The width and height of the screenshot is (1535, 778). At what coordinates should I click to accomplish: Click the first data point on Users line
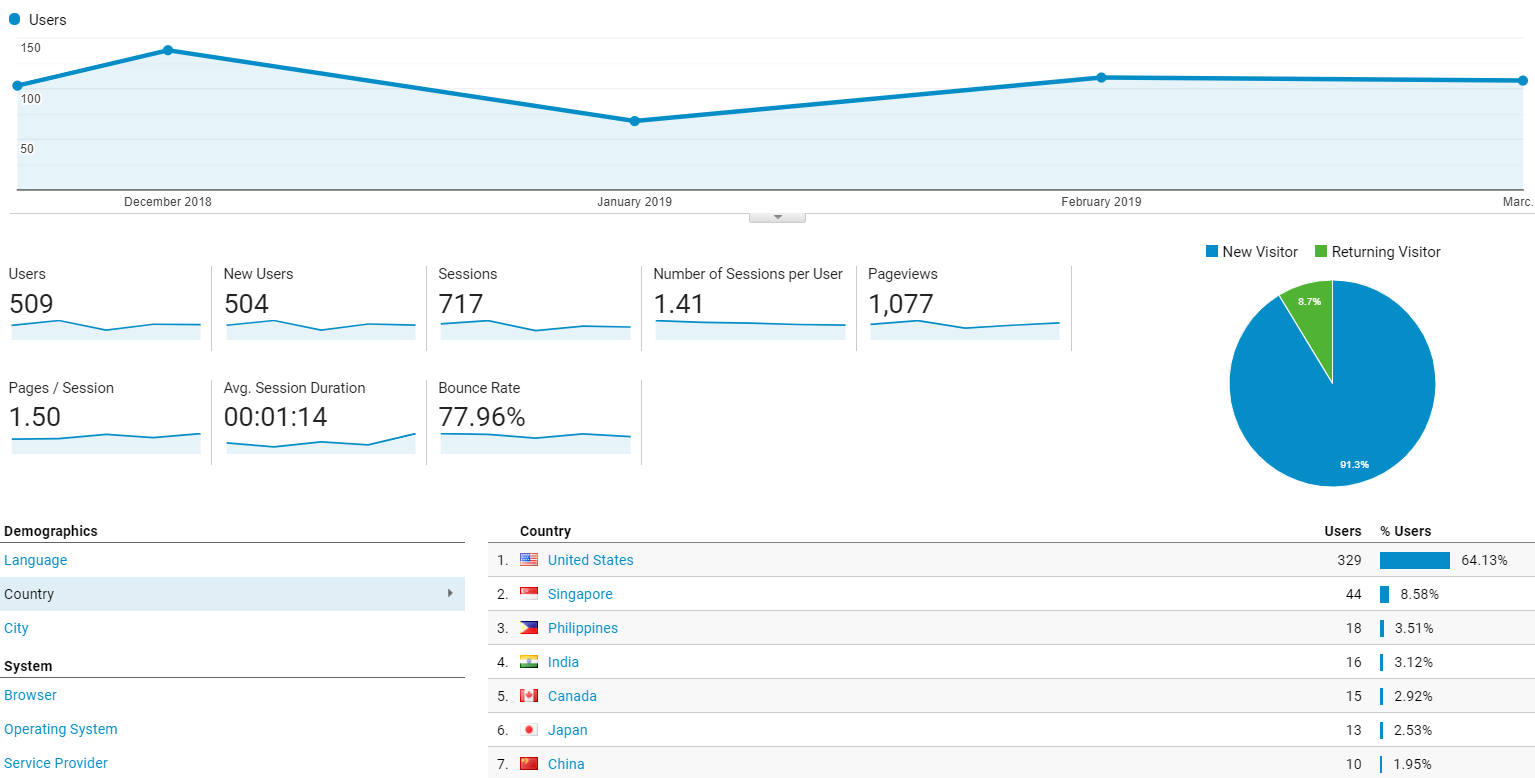point(17,85)
